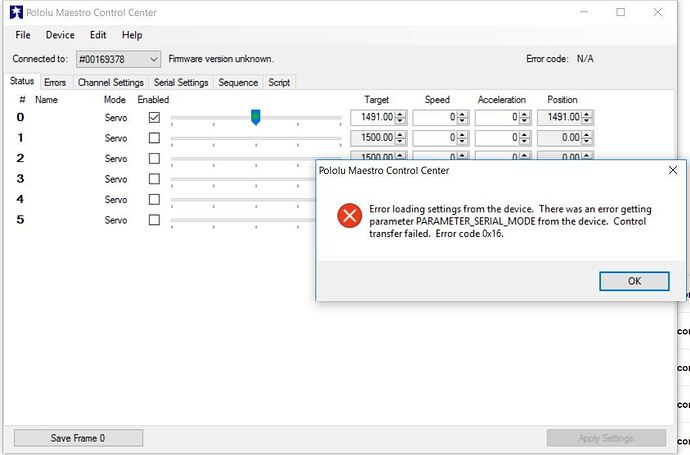
Task: Increase channel 0 Target value stepper
Action: [x=400, y=114]
